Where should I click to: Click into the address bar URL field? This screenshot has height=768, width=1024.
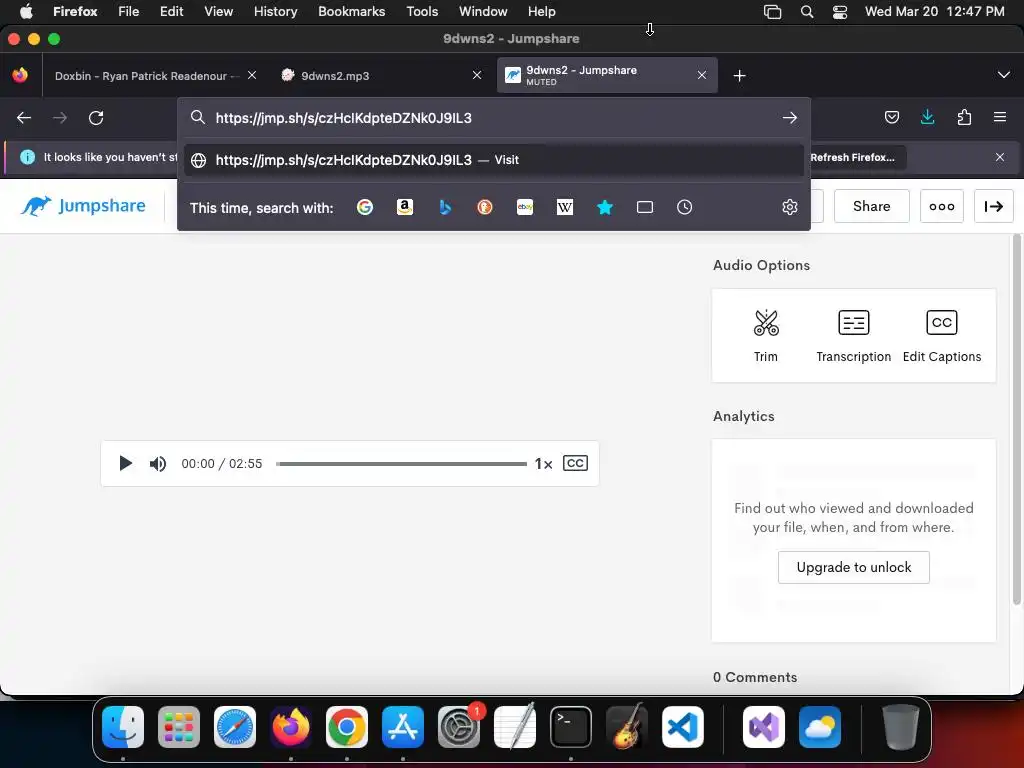(x=494, y=118)
